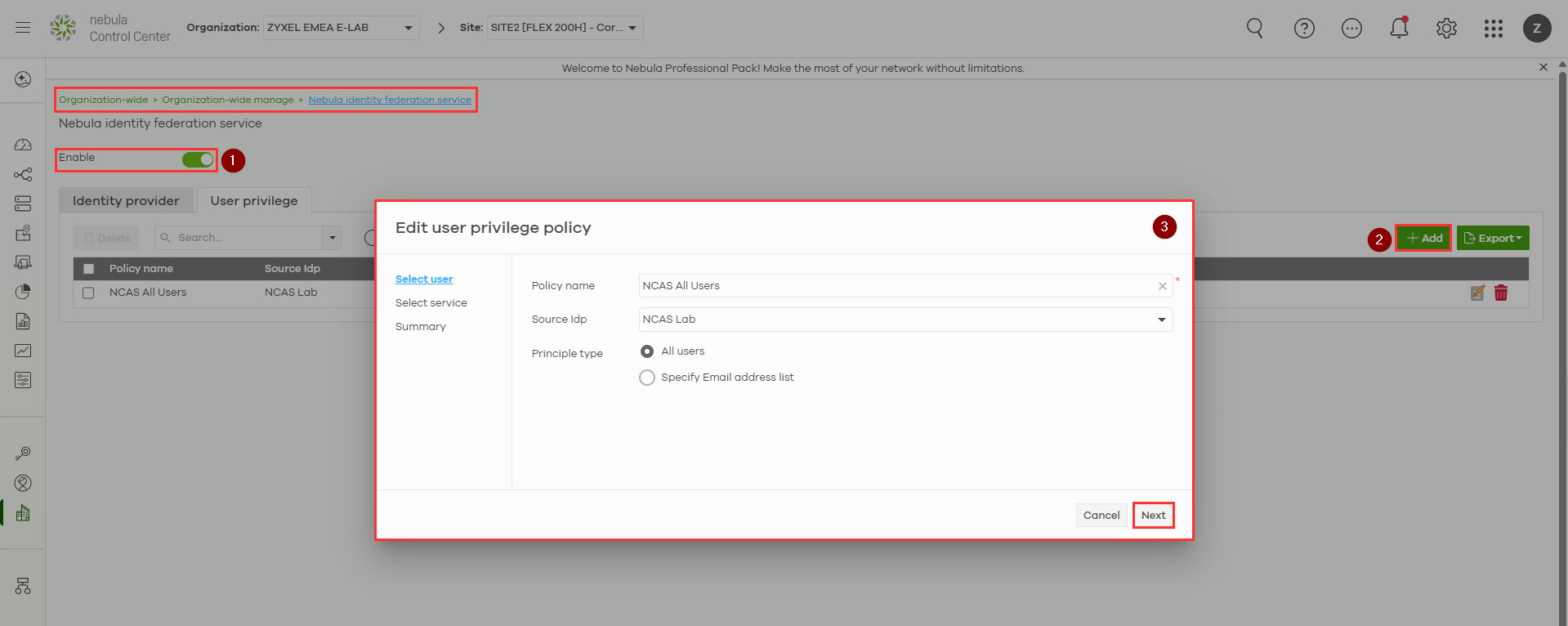Switch to the User privilege tab
The height and width of the screenshot is (626, 1568).
click(254, 201)
